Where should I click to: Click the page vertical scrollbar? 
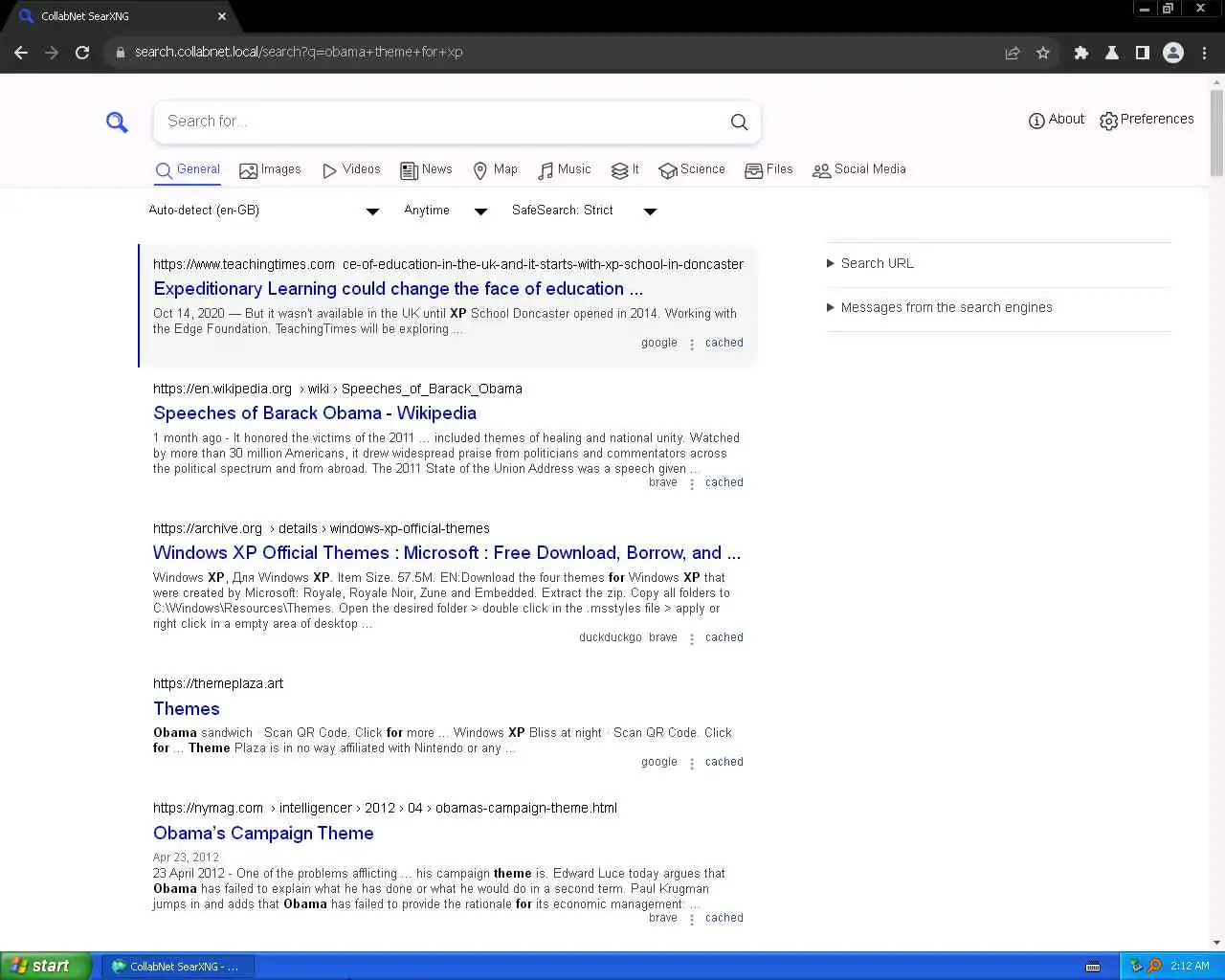(1216, 134)
